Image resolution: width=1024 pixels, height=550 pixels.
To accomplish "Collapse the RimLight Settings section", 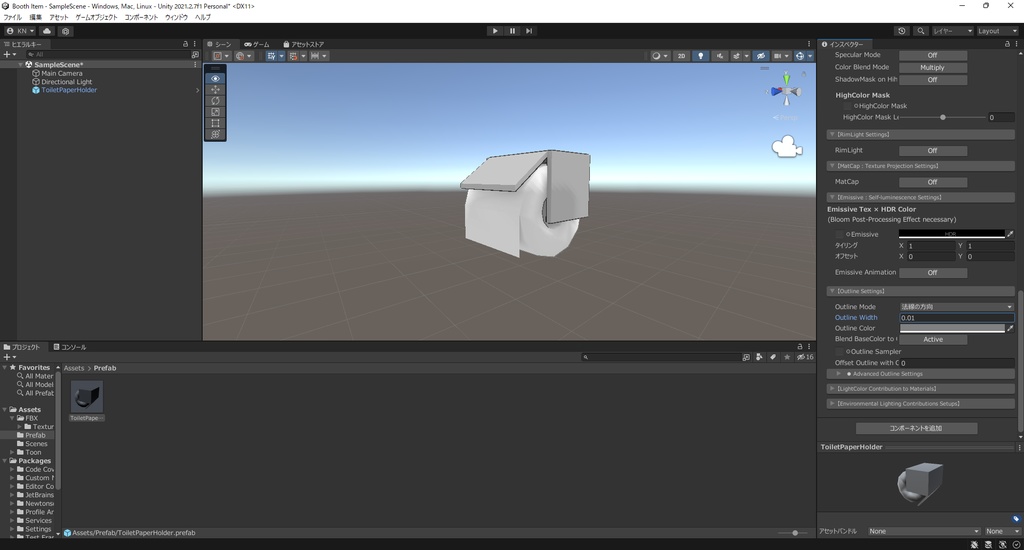I will coord(920,135).
